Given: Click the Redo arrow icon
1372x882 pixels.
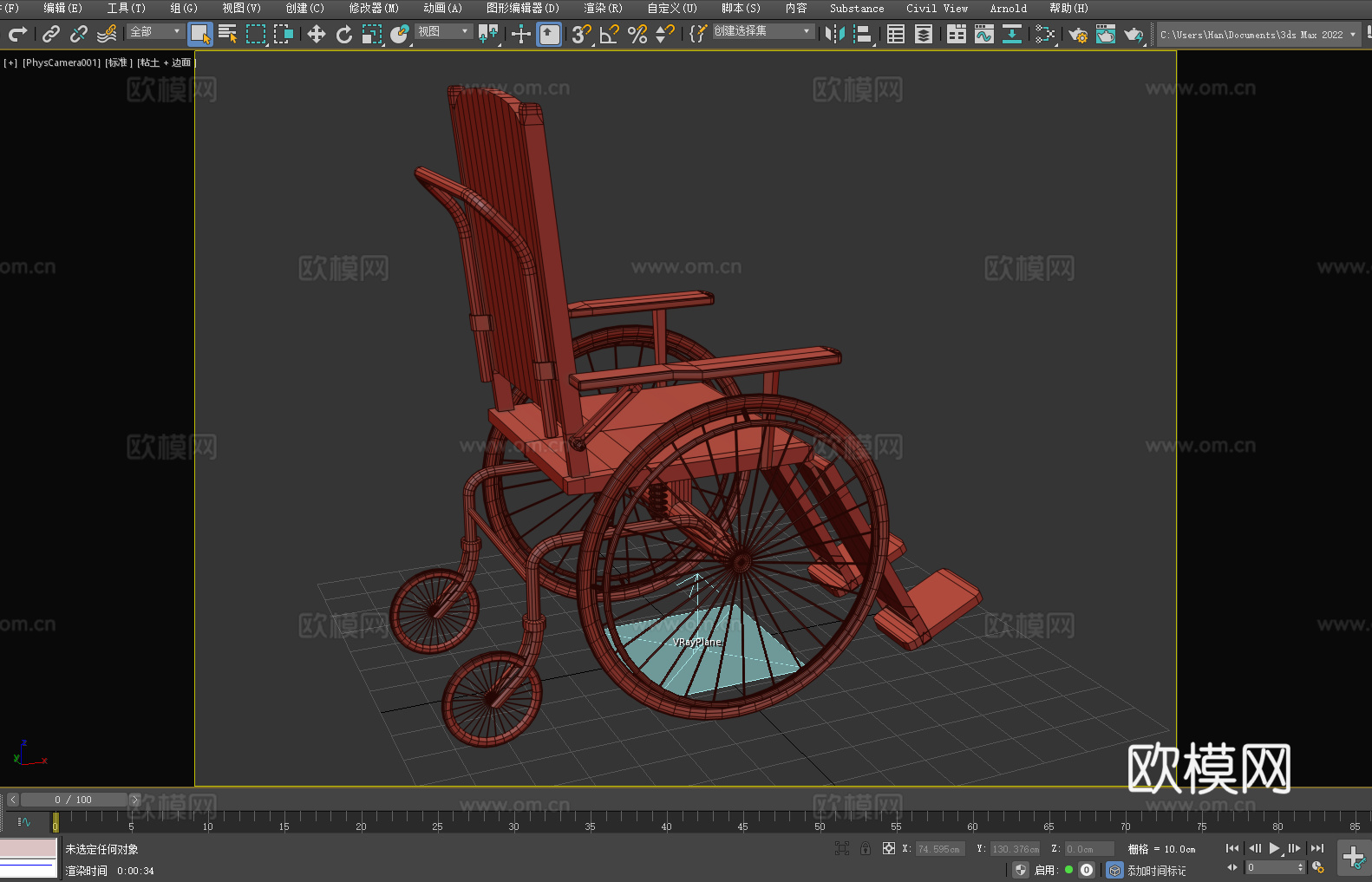Looking at the screenshot, I should (x=17, y=34).
